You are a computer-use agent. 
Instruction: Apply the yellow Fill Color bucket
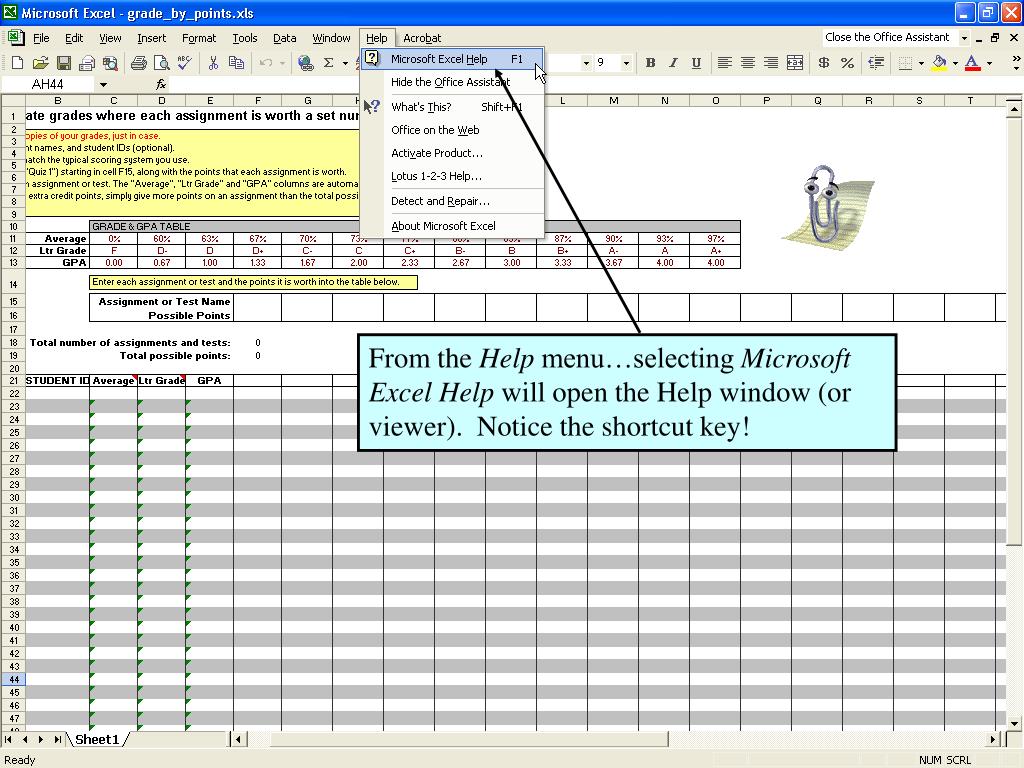pyautogui.click(x=939, y=63)
